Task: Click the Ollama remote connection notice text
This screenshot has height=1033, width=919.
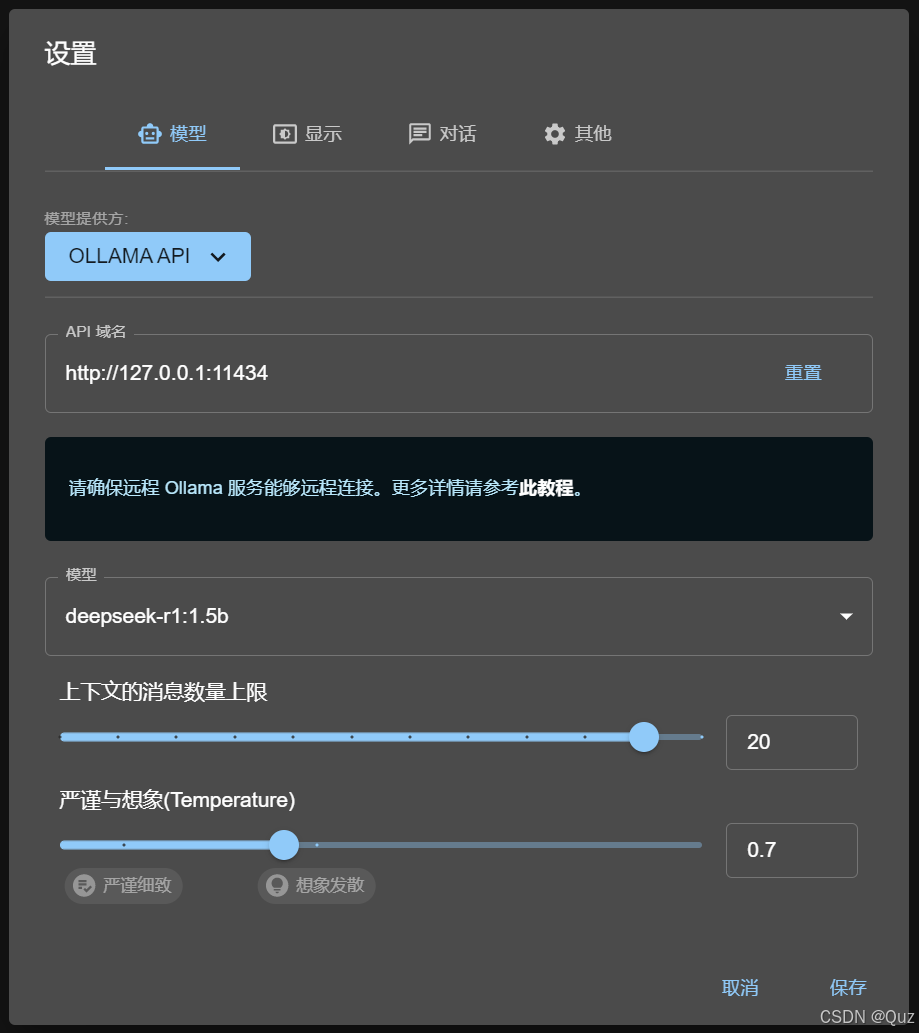Action: [325, 488]
